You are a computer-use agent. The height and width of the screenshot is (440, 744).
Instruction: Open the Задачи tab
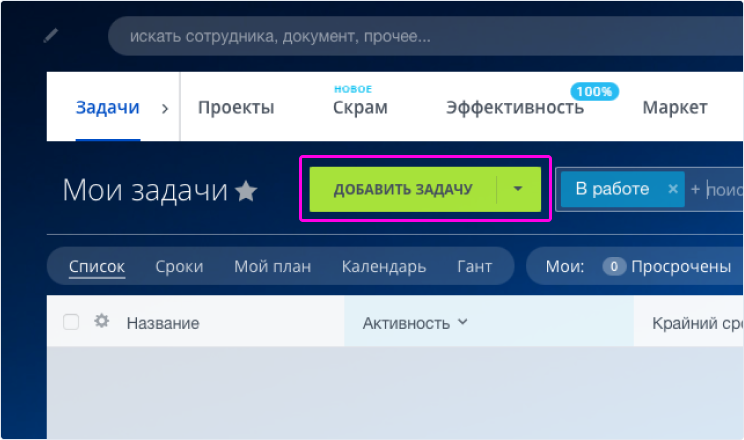tap(108, 107)
